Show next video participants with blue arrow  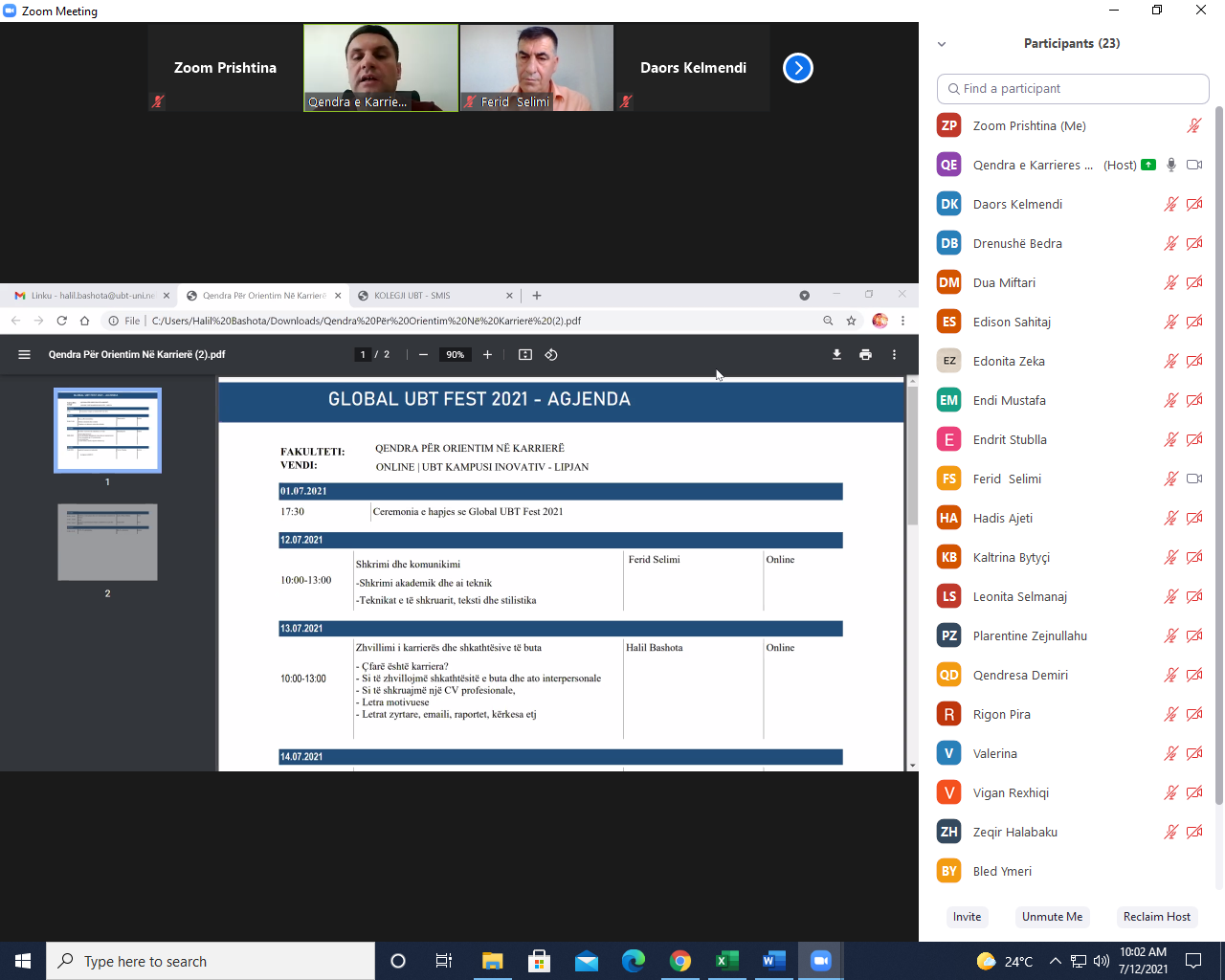[797, 68]
